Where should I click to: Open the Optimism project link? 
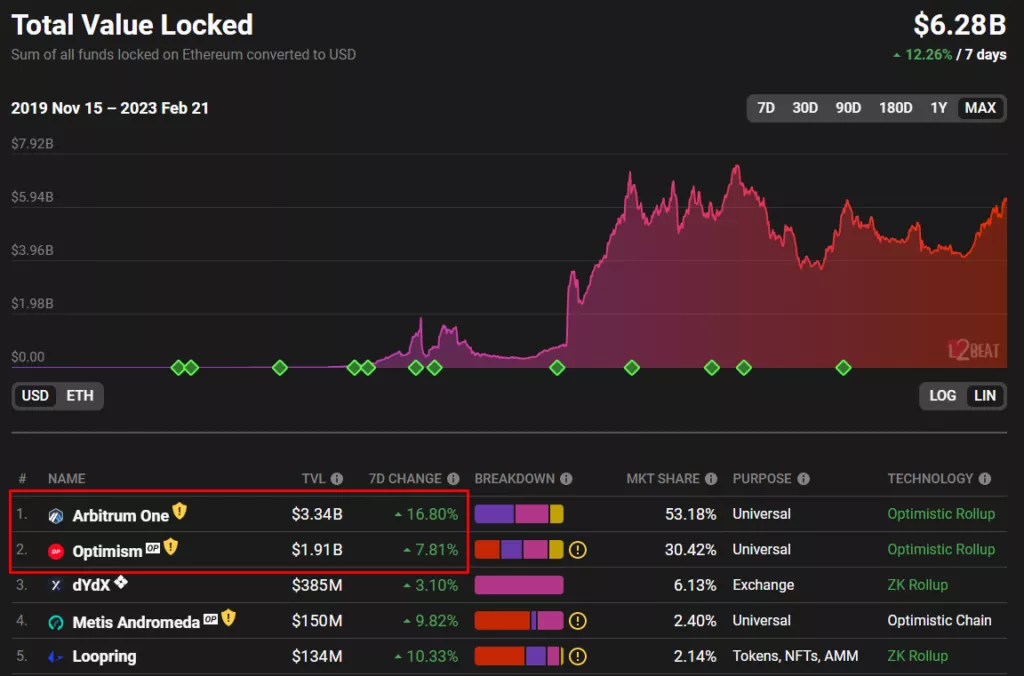click(x=107, y=551)
